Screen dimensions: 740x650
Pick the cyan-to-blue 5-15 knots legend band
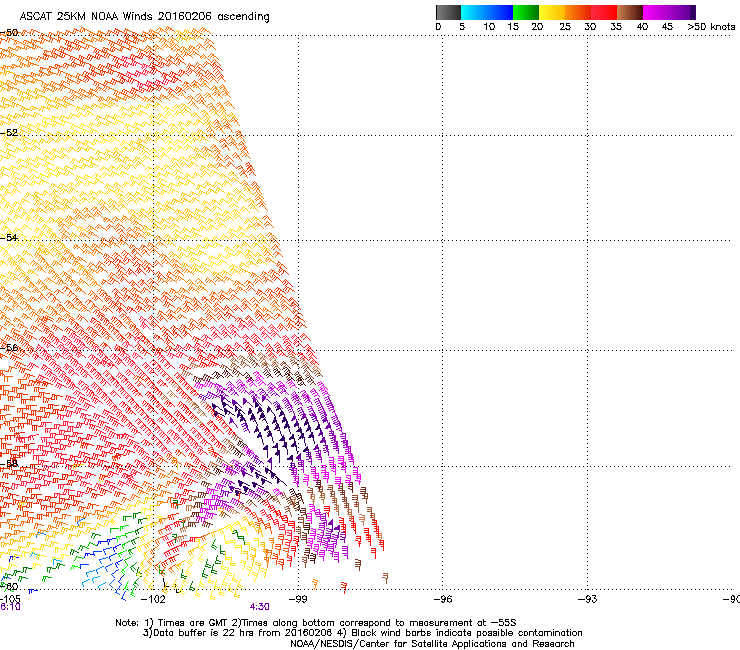(487, 12)
